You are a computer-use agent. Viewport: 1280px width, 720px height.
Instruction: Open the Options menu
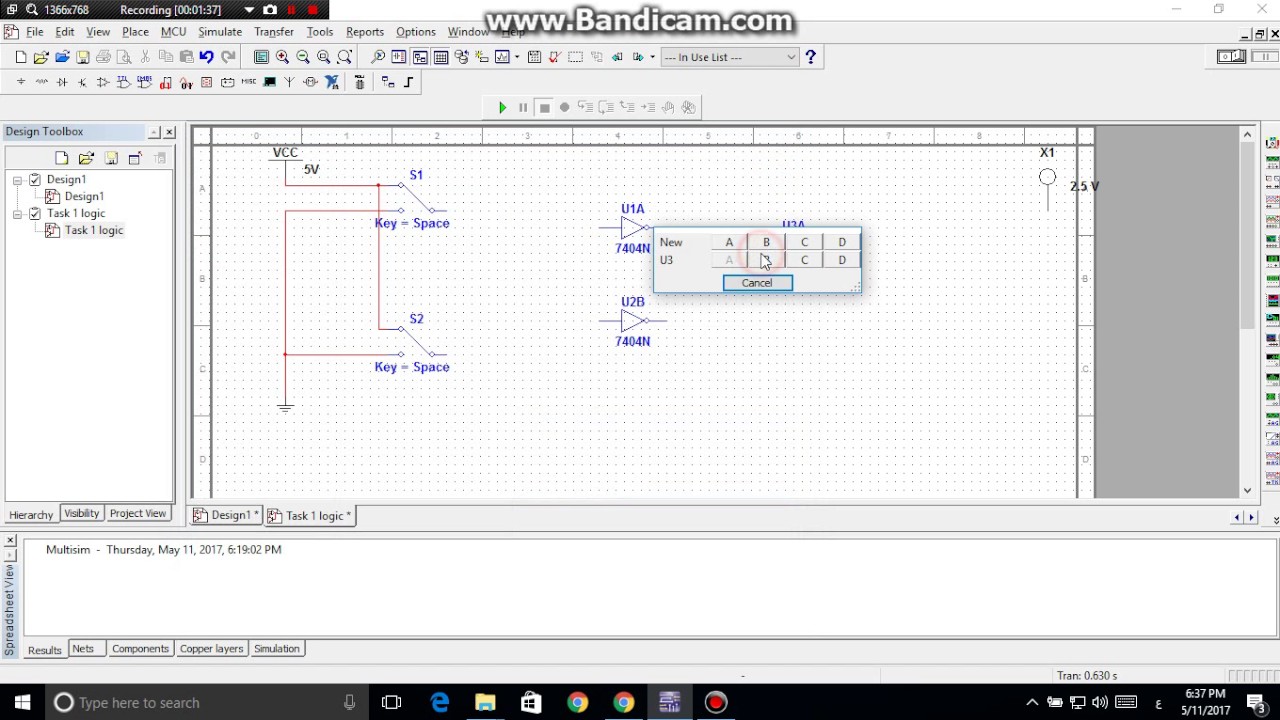click(416, 32)
